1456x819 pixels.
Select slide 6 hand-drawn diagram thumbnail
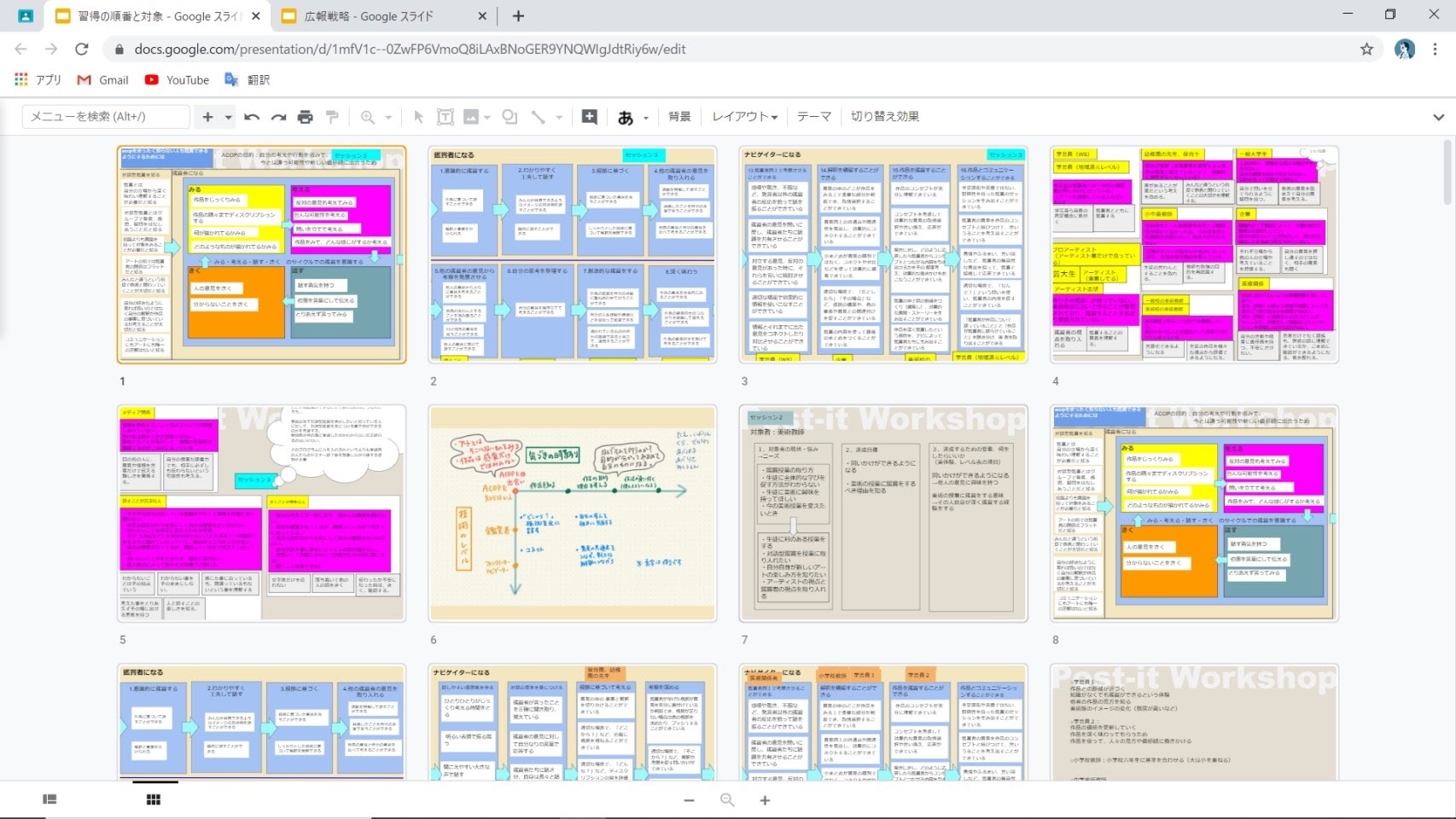click(x=573, y=514)
